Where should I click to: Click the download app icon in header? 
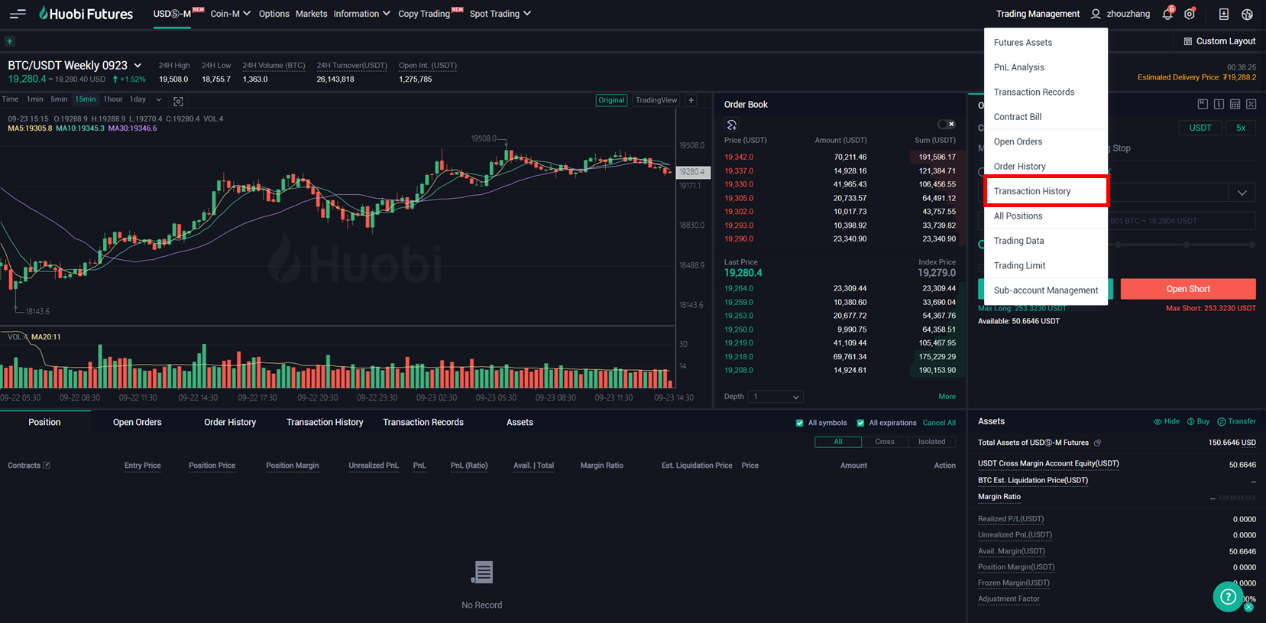click(1223, 14)
